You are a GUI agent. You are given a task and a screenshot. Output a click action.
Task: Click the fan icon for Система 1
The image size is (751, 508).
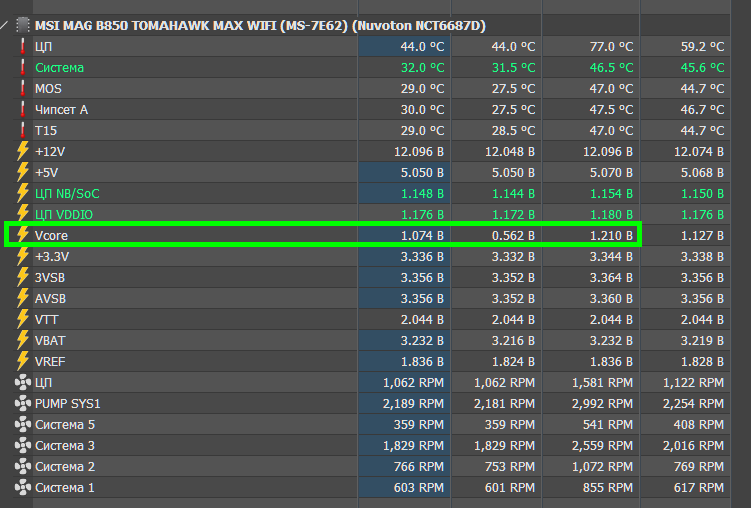point(22,487)
